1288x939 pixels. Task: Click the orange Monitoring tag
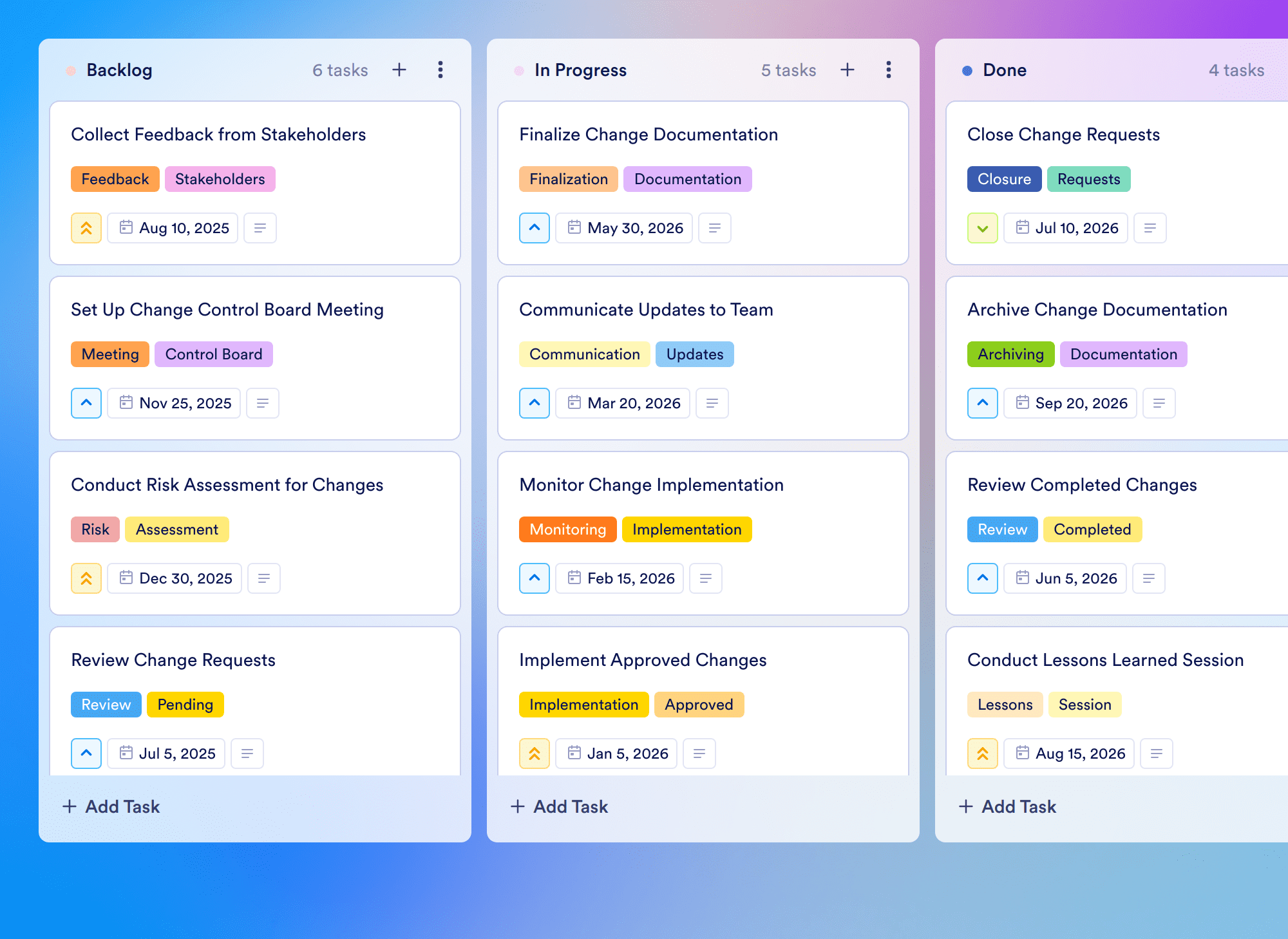tap(568, 529)
